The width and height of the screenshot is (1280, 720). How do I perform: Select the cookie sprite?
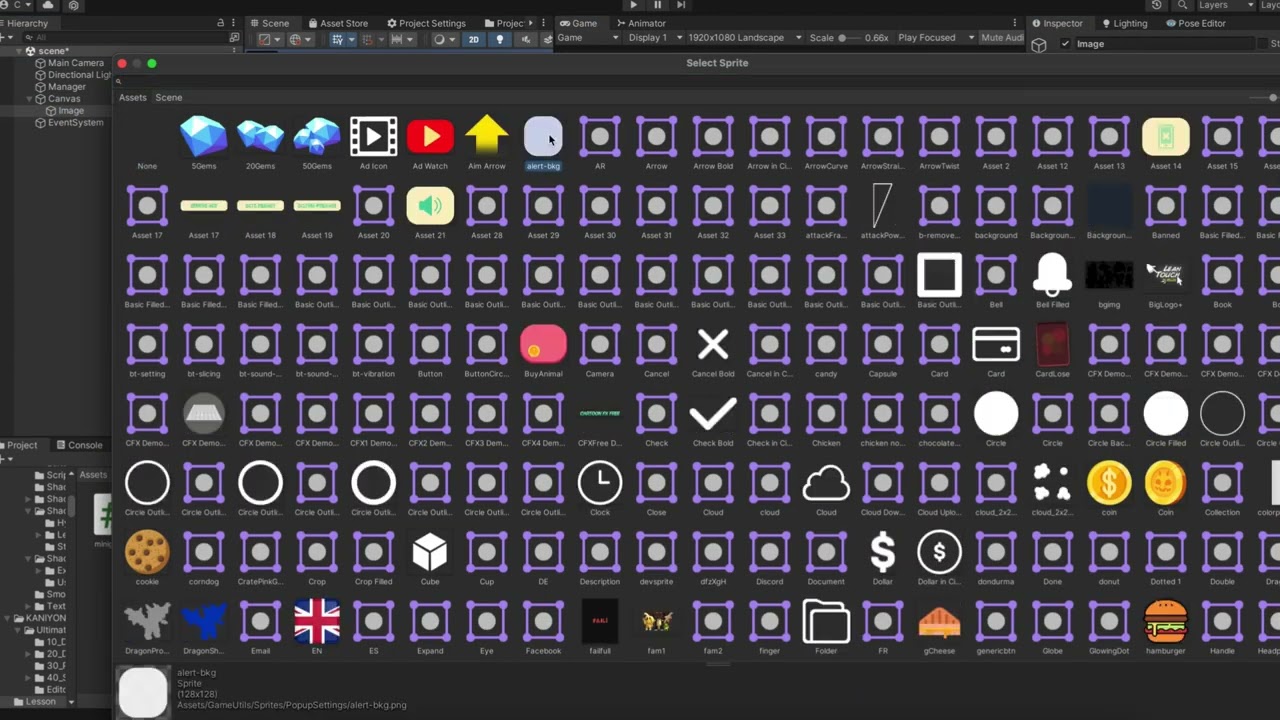(x=147, y=552)
